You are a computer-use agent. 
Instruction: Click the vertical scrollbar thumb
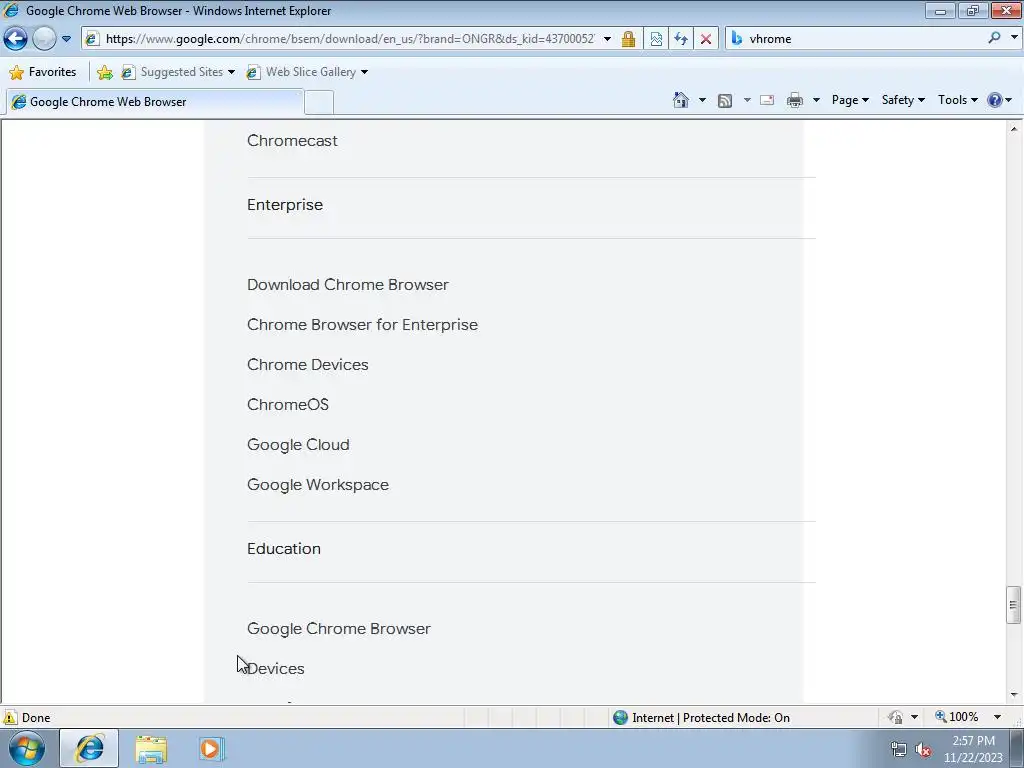tap(1014, 605)
